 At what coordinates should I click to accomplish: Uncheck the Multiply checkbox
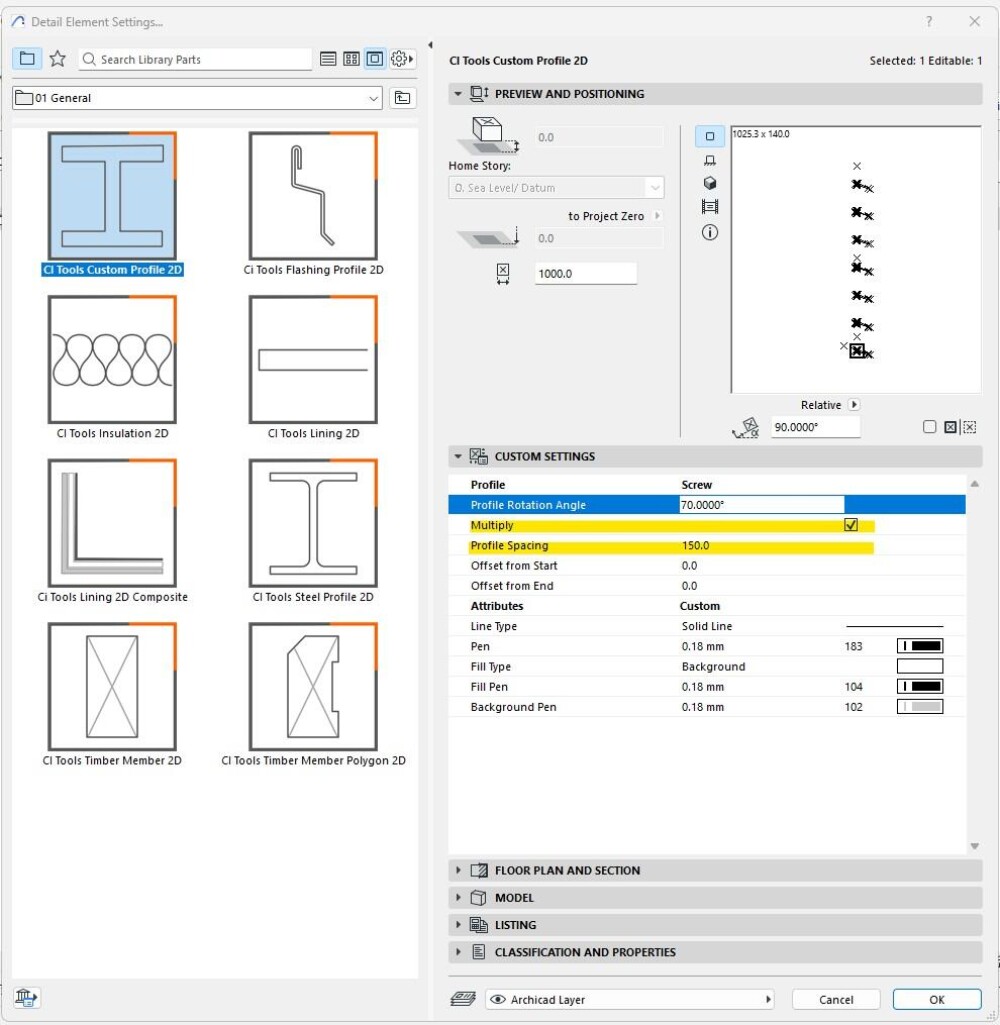(x=851, y=525)
